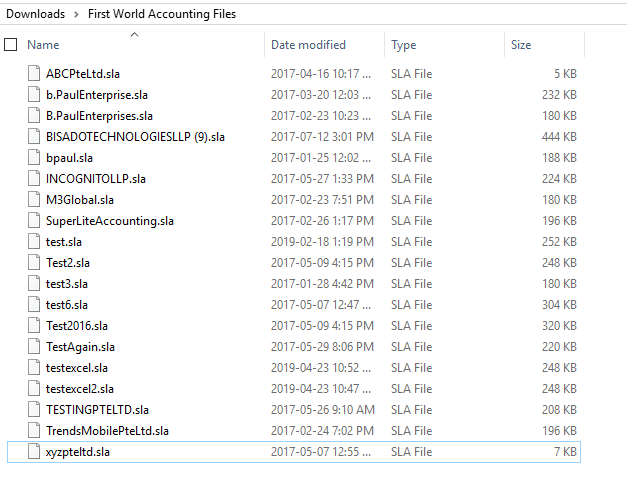Select the testexcel2.sla file name

point(80,389)
